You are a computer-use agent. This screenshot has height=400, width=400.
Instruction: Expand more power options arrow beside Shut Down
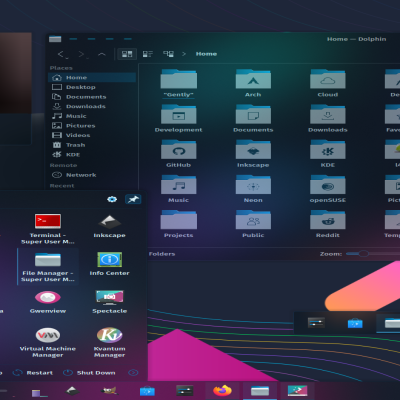pos(133,373)
